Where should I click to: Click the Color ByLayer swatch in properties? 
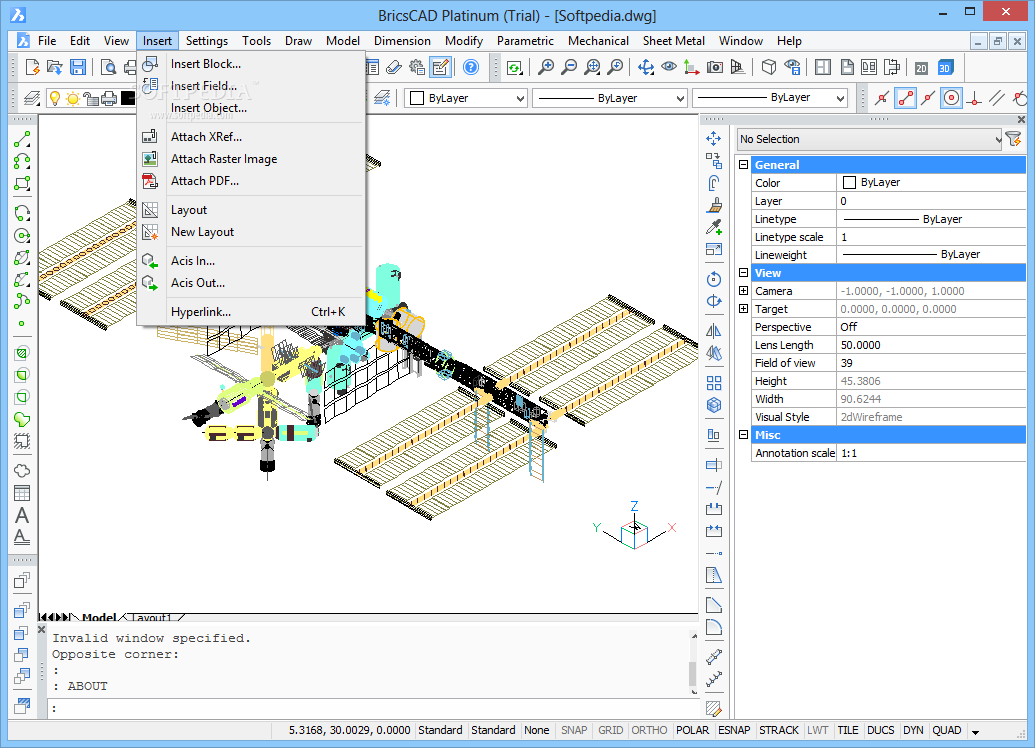click(850, 182)
